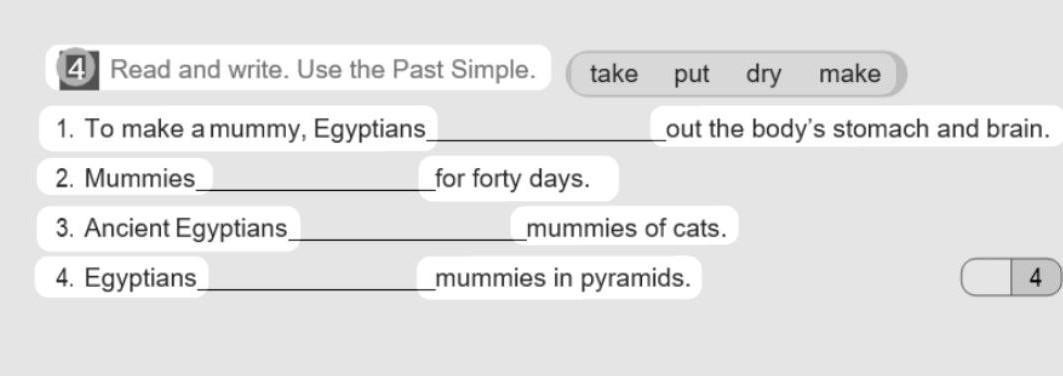
Task: Select the word 'take' in the word bank
Action: coord(614,74)
